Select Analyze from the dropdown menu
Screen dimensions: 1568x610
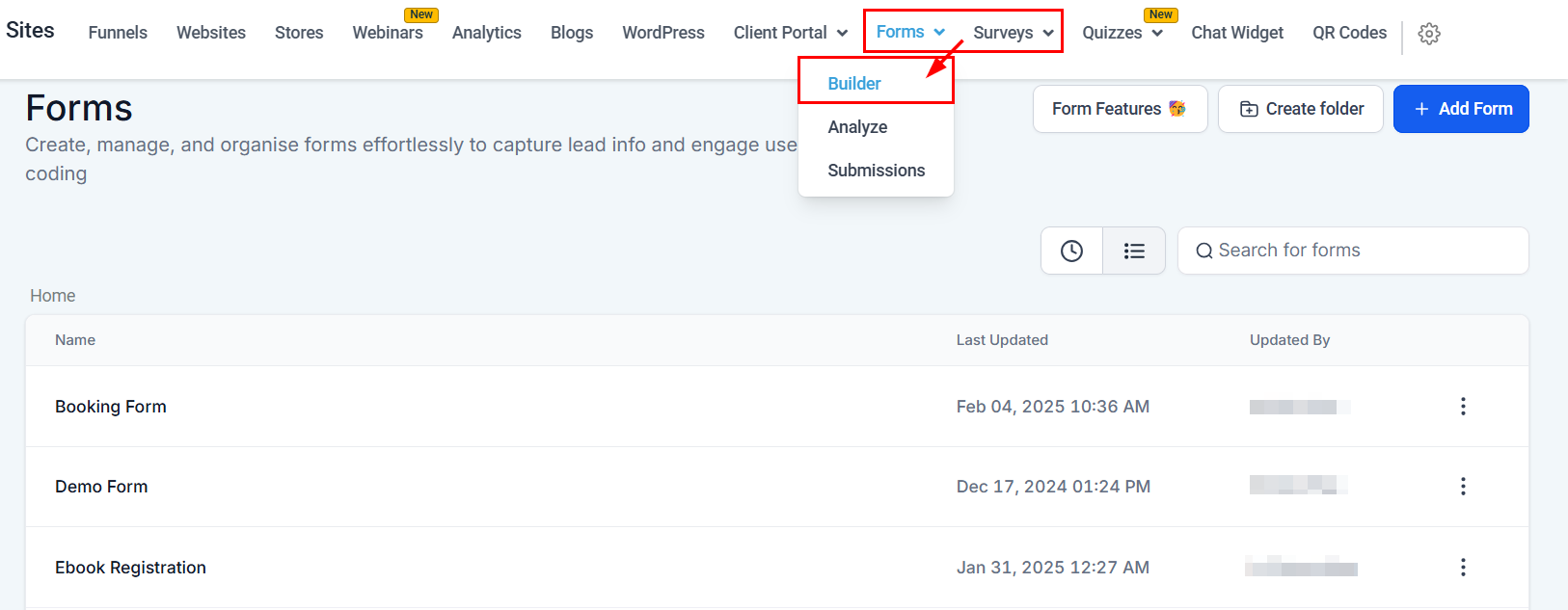857,127
